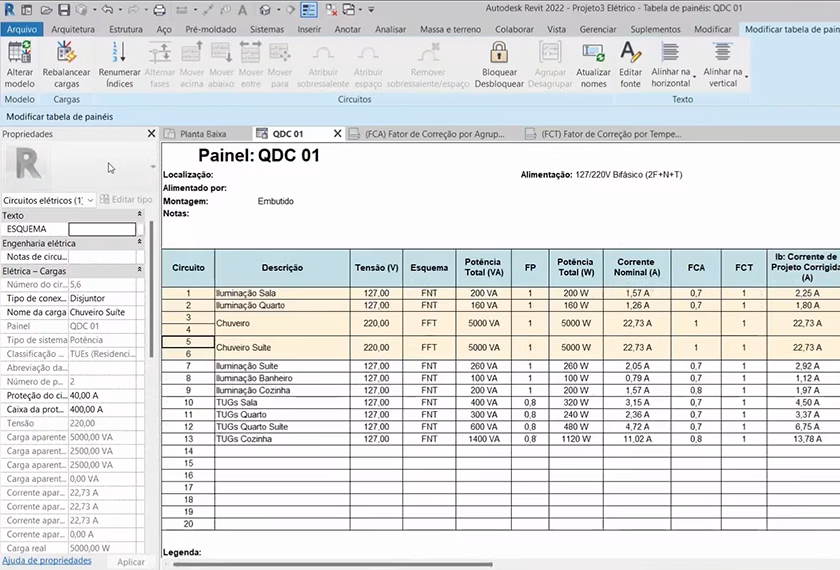Collapse the Engenharia elétrica section
The image size is (840, 570).
click(139, 243)
